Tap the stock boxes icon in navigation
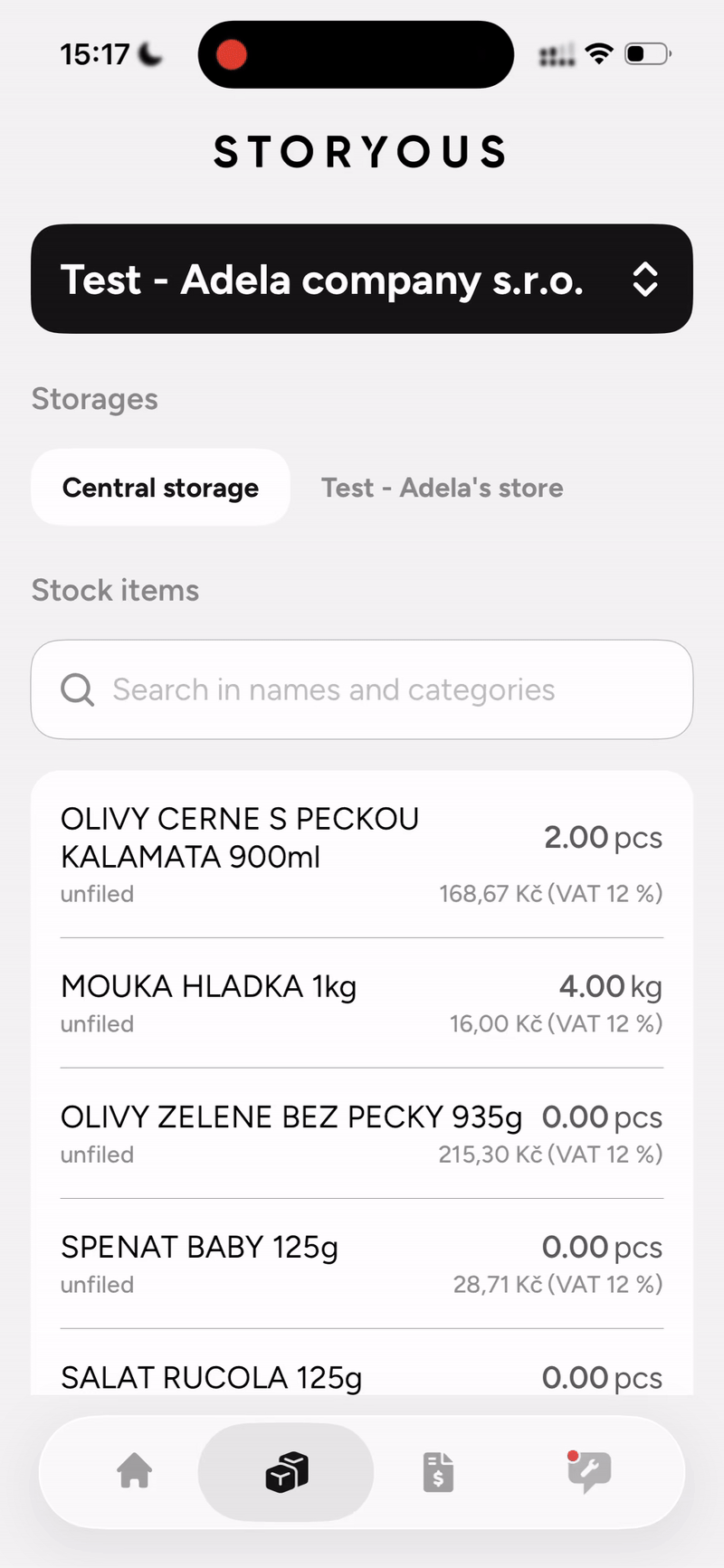724x1568 pixels. 286,1471
